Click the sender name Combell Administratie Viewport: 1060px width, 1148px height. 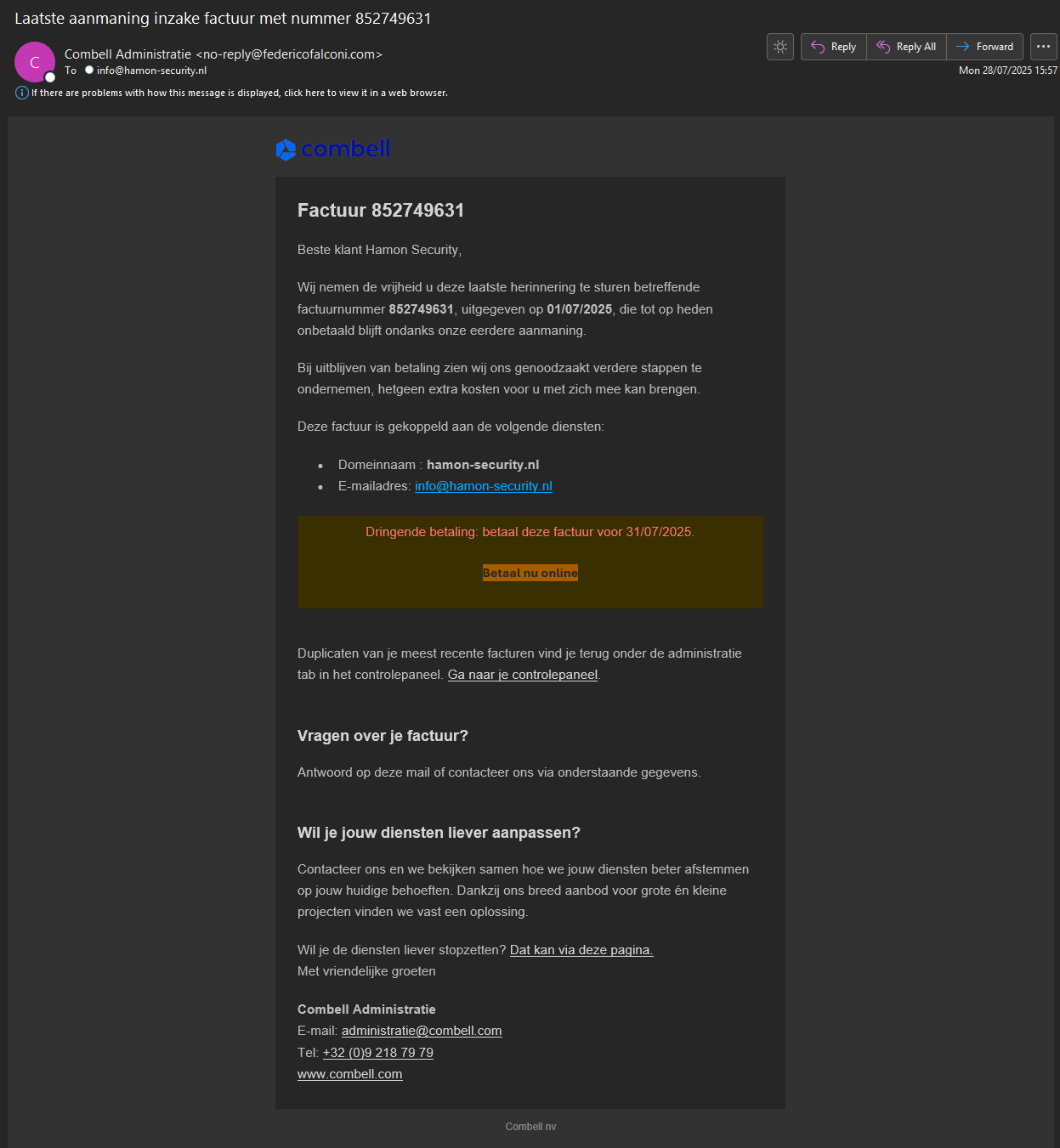tap(128, 54)
